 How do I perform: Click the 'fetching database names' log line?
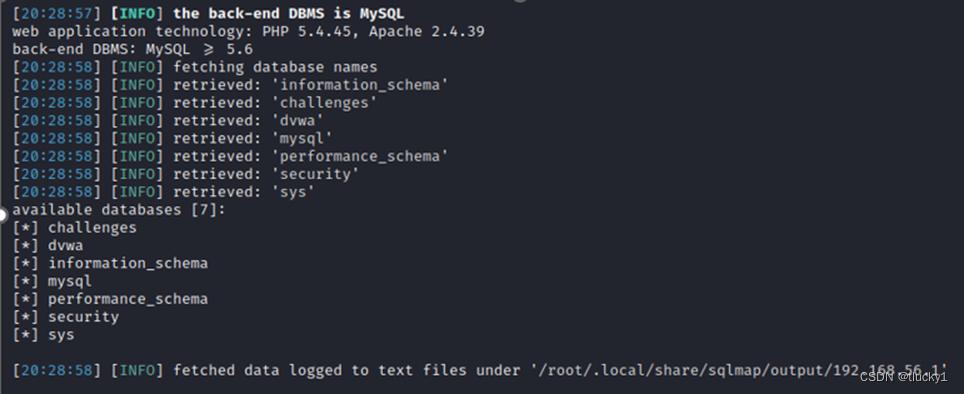pos(195,67)
